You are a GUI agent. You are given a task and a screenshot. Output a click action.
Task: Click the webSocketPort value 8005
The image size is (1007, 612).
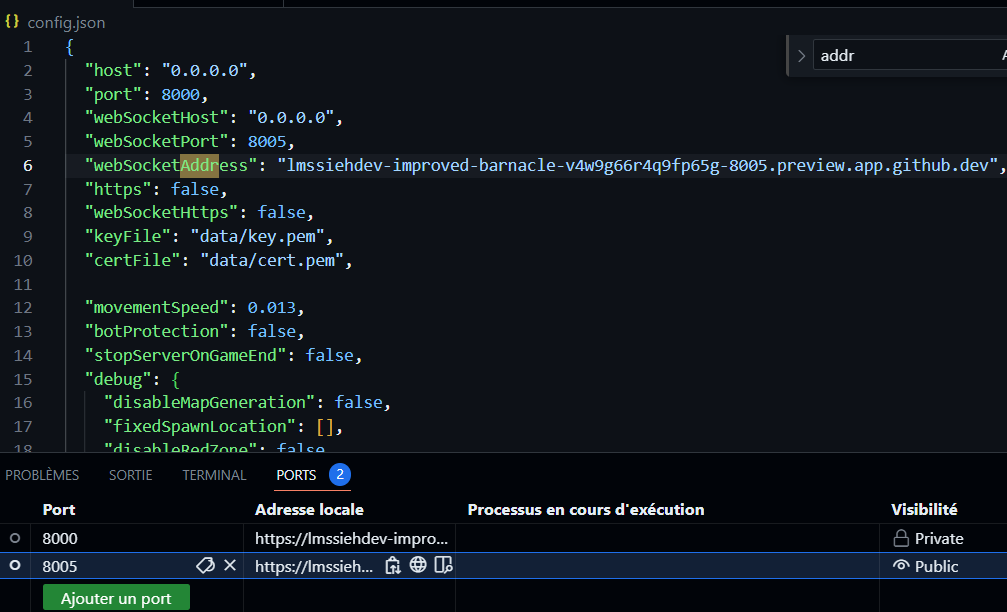(267, 141)
